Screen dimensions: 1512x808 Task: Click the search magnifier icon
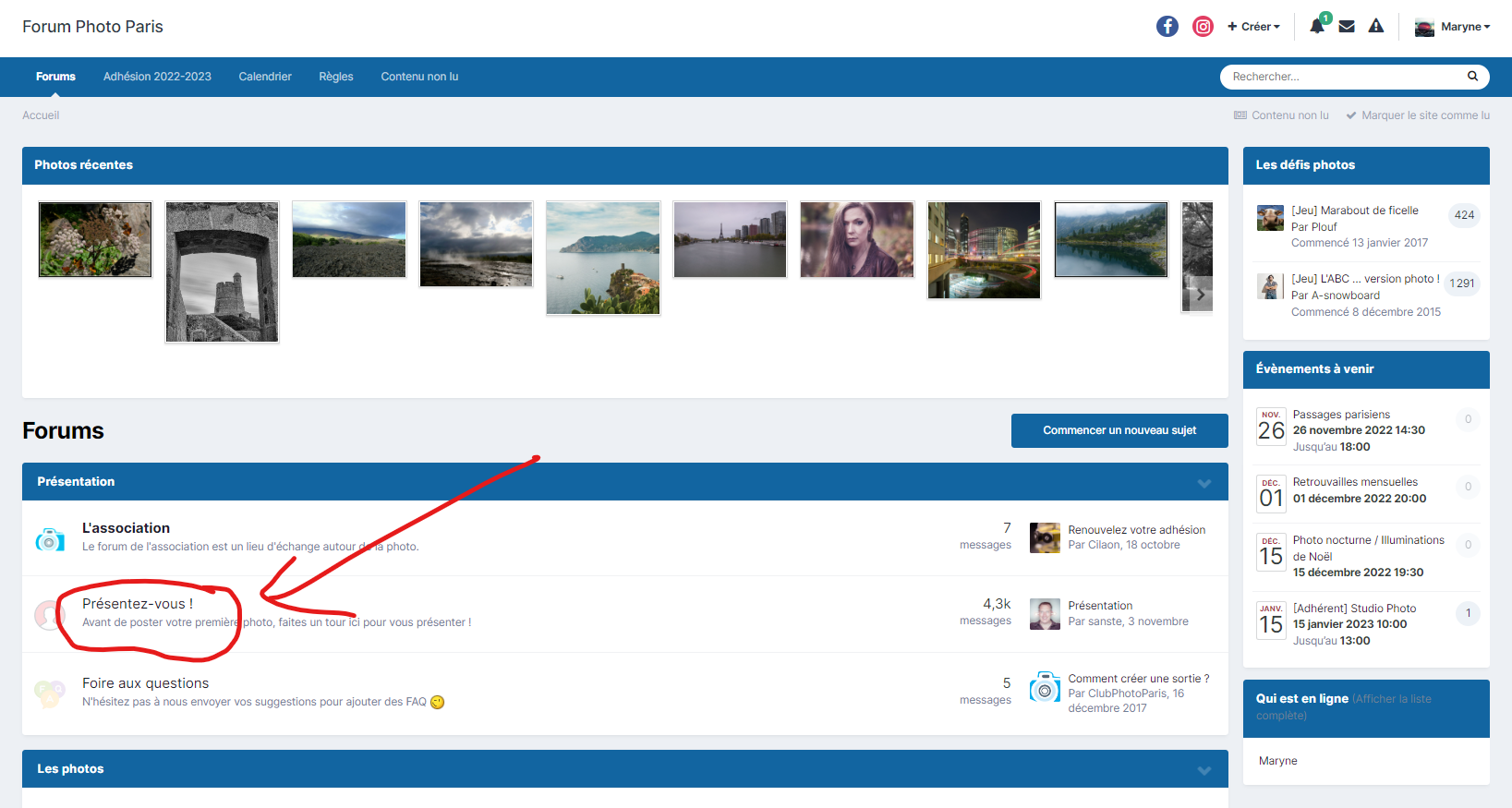click(1472, 77)
